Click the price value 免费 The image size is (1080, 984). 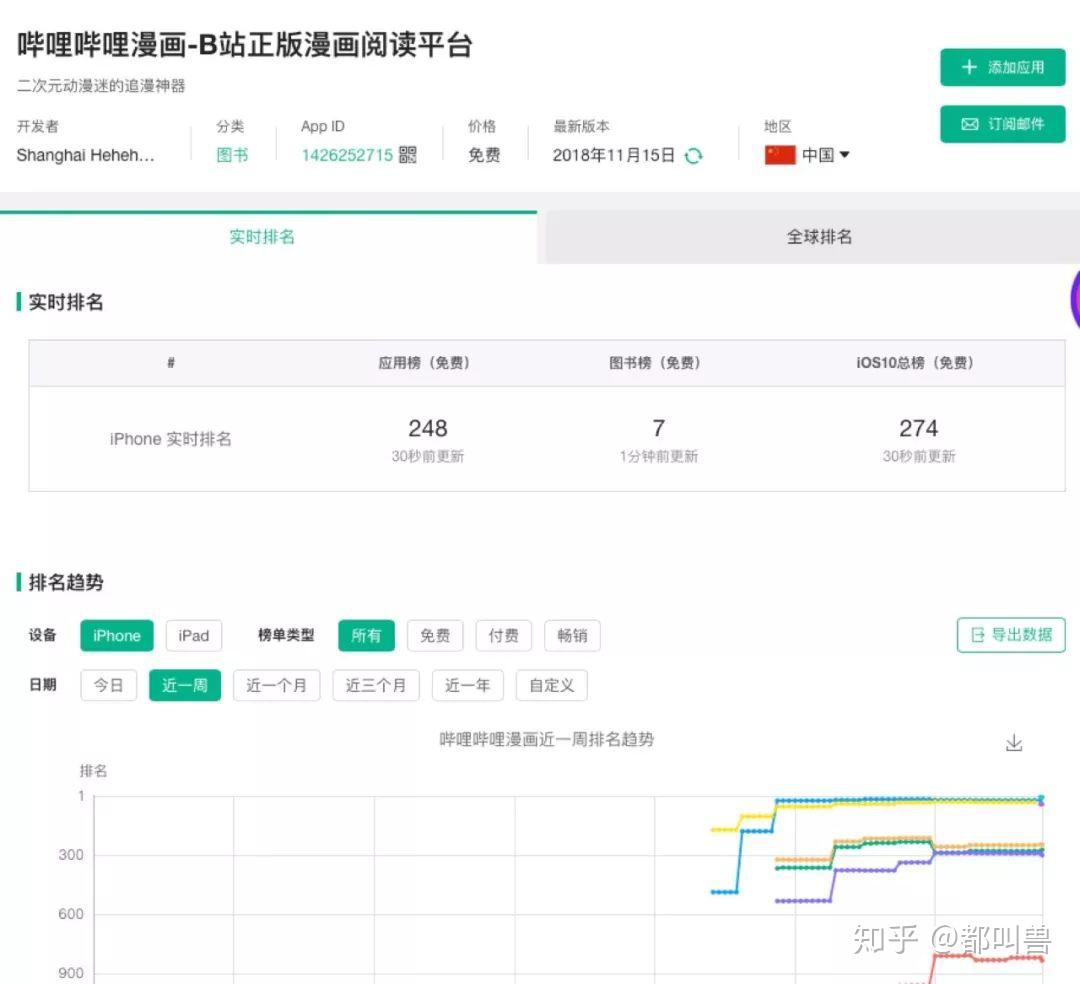[x=484, y=155]
